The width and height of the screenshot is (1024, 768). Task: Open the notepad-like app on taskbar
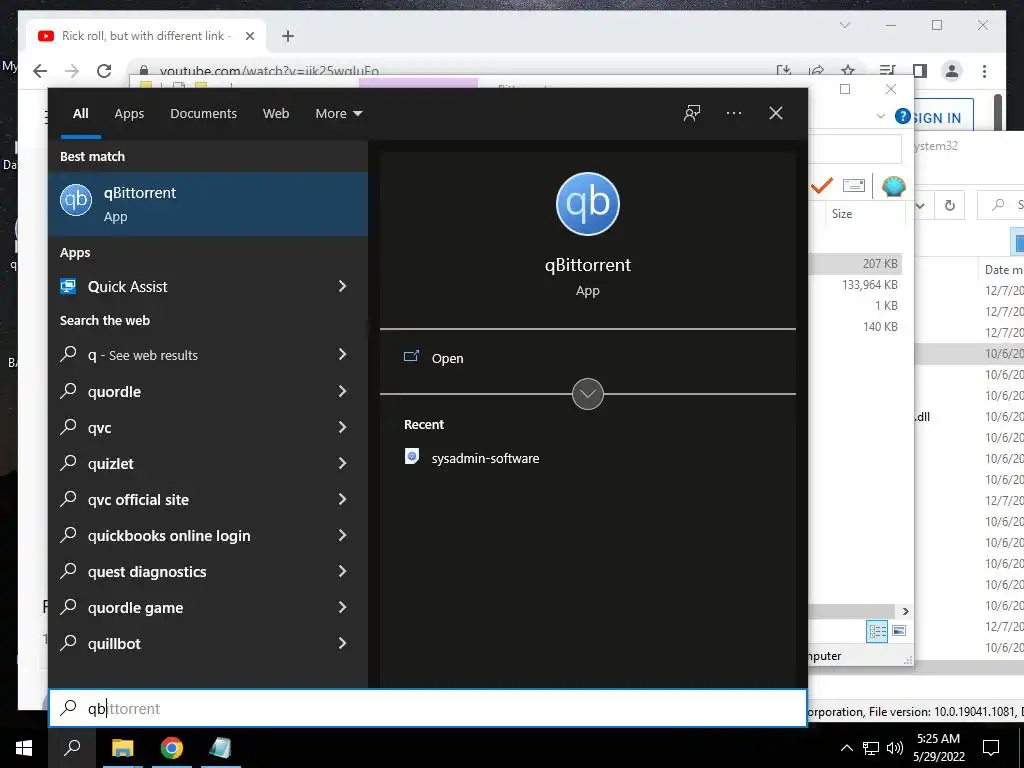pyautogui.click(x=220, y=748)
